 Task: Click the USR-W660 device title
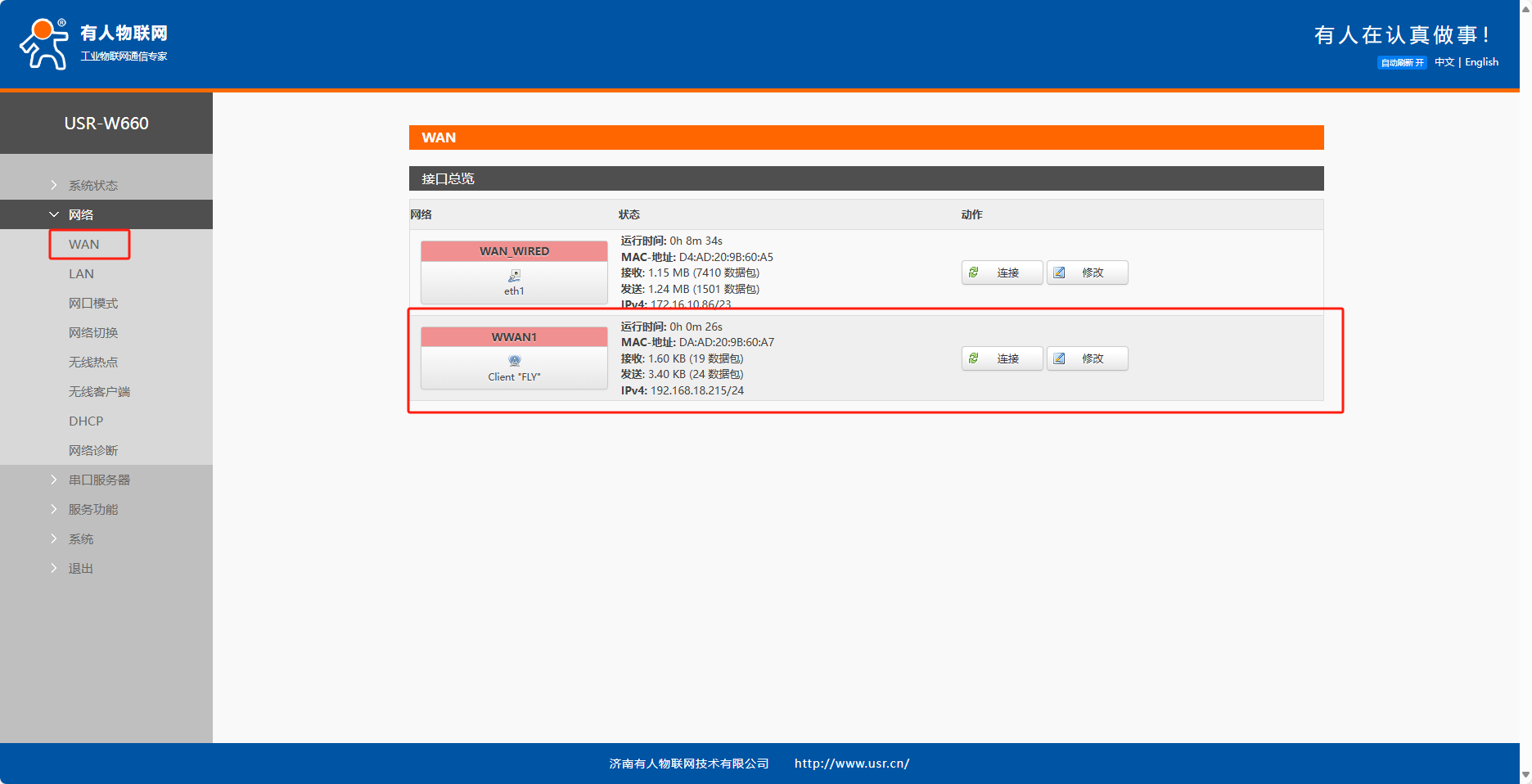[x=106, y=124]
